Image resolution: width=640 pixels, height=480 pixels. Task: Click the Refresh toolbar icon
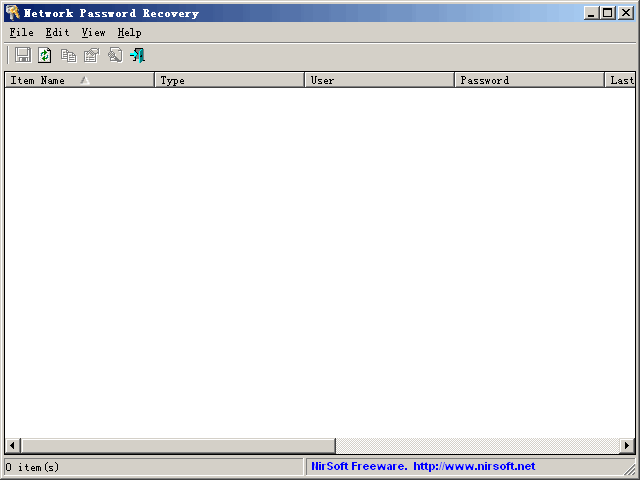point(45,55)
